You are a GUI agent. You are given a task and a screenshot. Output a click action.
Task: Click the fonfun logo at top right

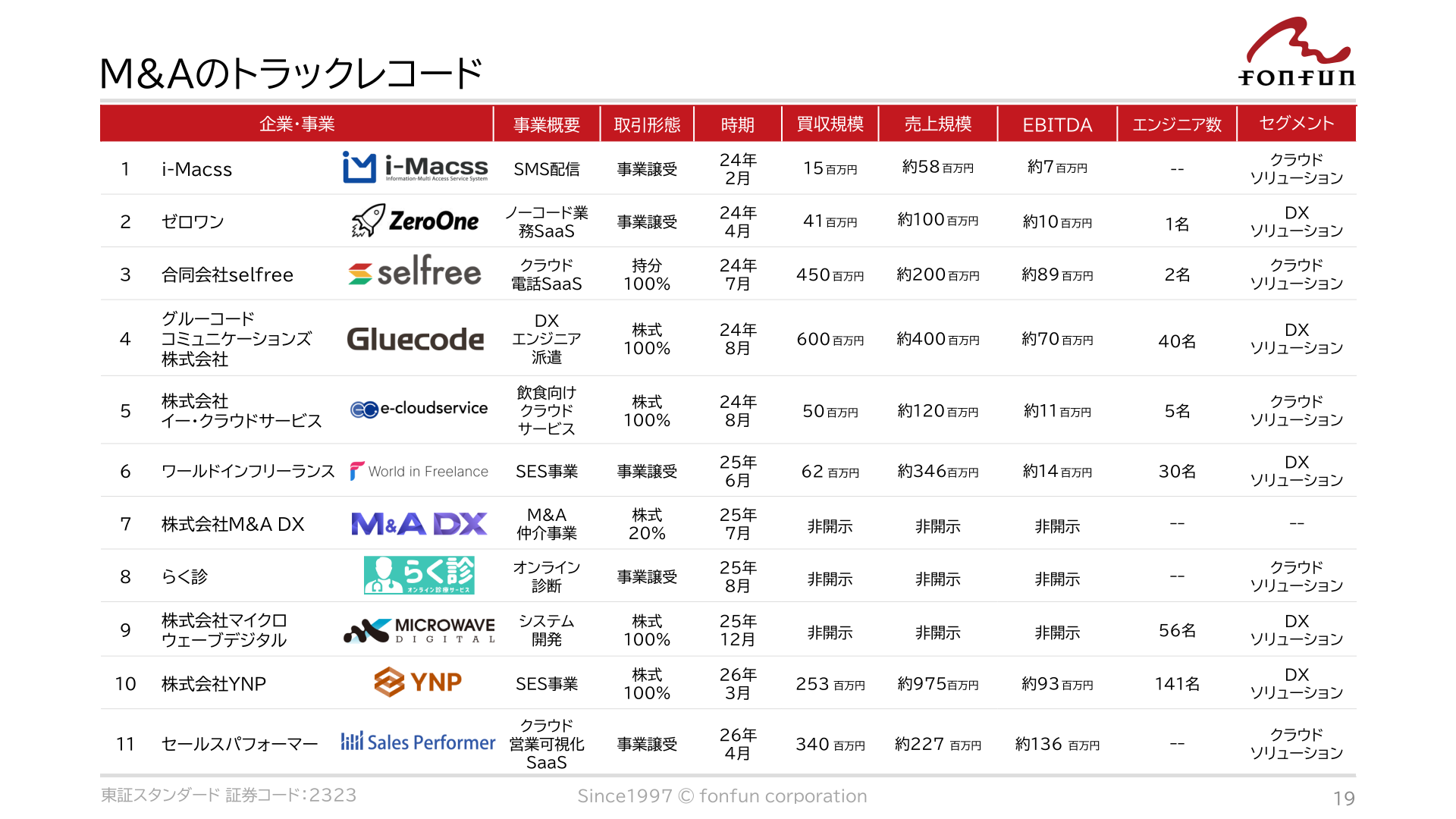1297,52
